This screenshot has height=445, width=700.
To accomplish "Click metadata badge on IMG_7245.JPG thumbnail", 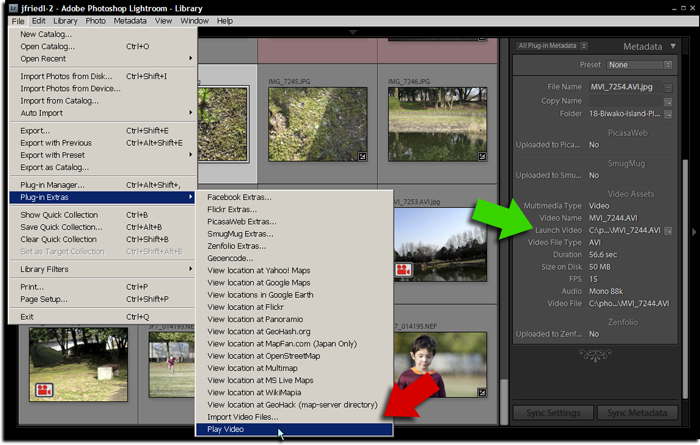I will [x=362, y=156].
